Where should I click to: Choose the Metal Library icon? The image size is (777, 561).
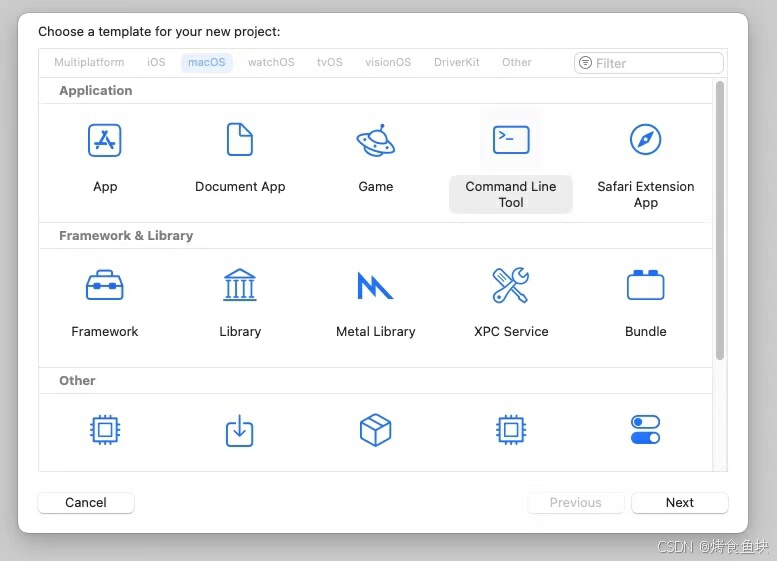click(375, 285)
